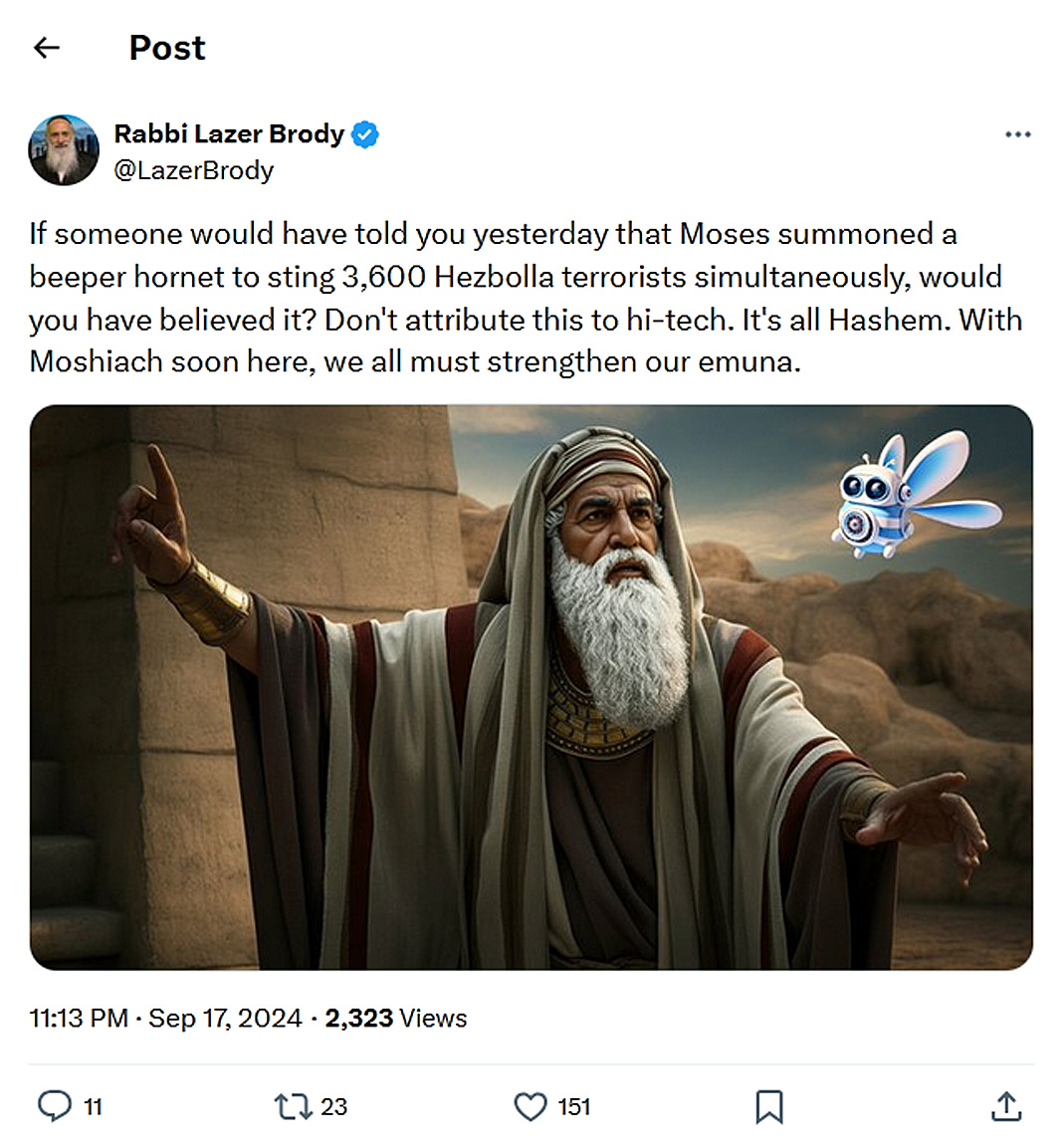Open the @LazerBrody handle link
The height and width of the screenshot is (1148, 1063).
point(194,170)
